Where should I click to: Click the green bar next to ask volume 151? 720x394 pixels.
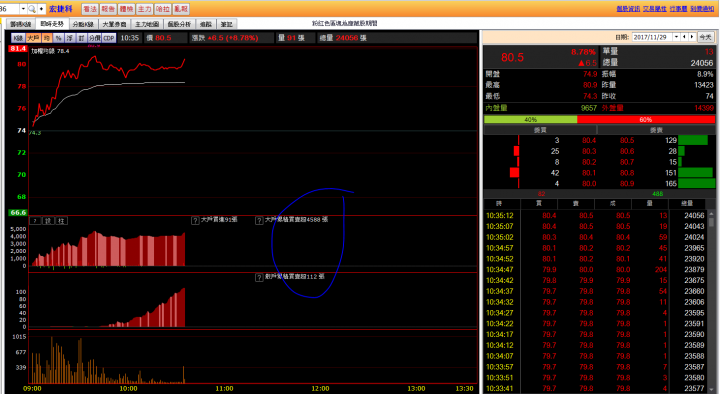coord(695,173)
